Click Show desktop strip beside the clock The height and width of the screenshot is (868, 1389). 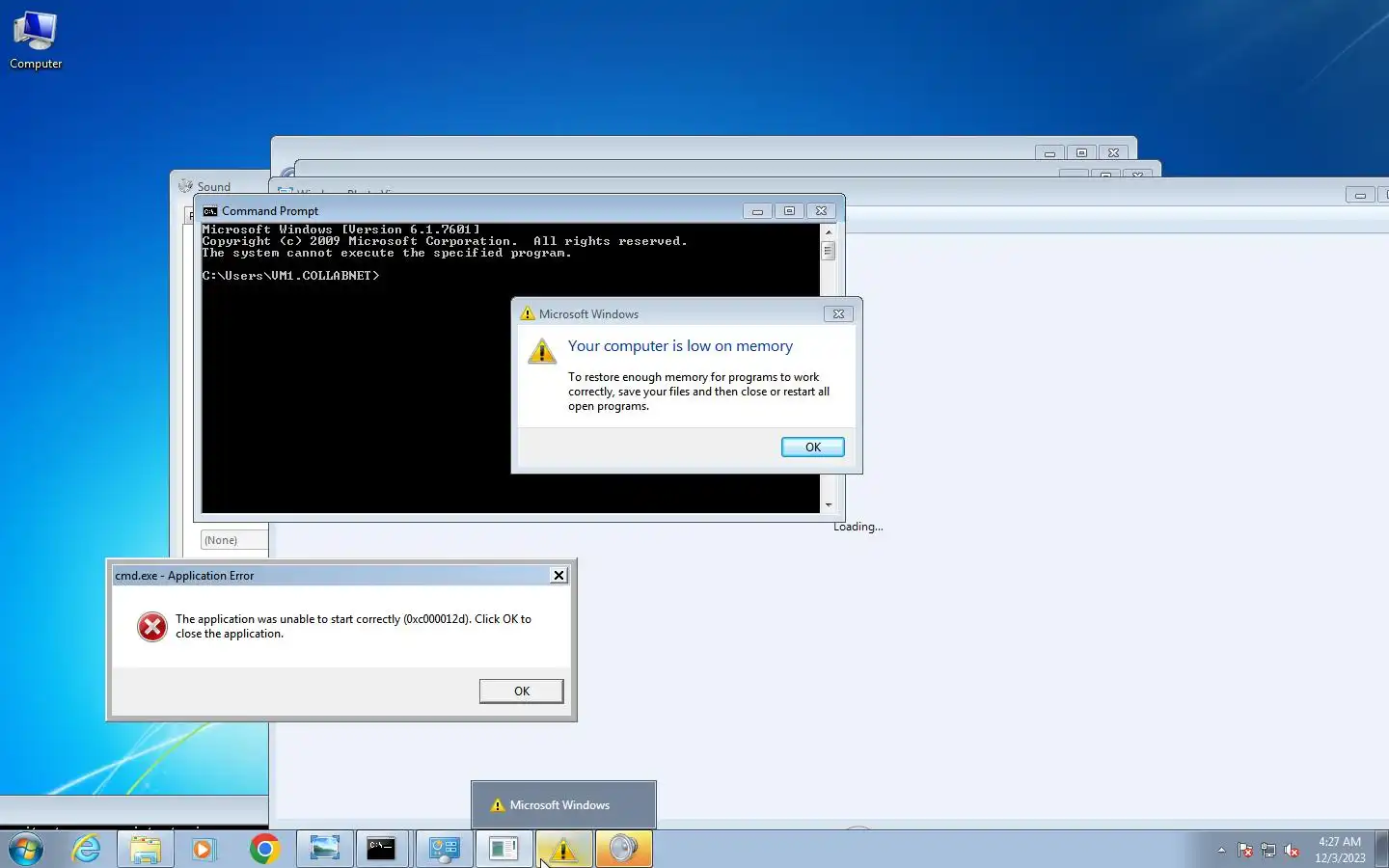pos(1381,850)
